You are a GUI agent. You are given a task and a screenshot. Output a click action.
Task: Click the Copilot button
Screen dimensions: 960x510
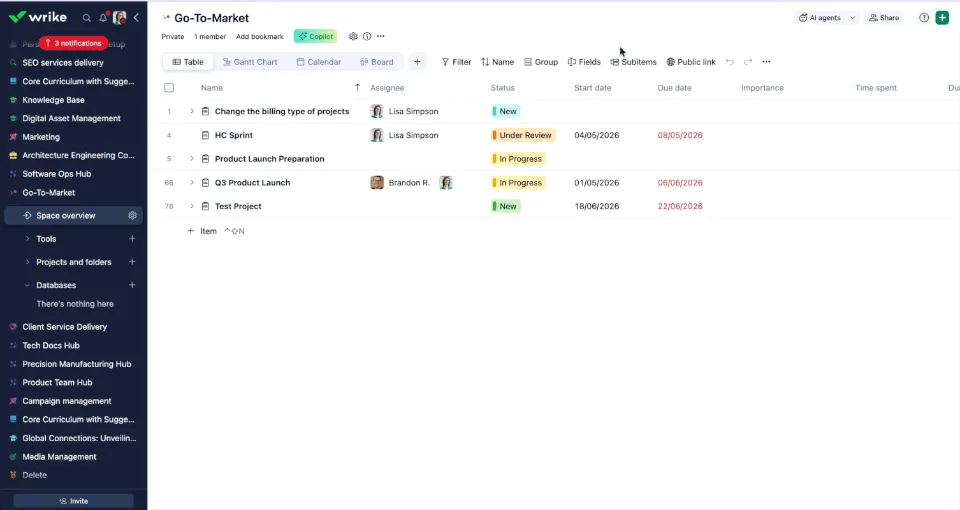coord(315,36)
